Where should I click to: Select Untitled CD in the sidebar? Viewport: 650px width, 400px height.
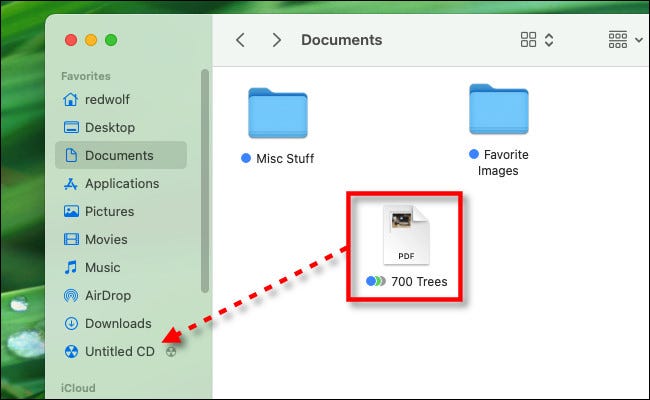(118, 351)
